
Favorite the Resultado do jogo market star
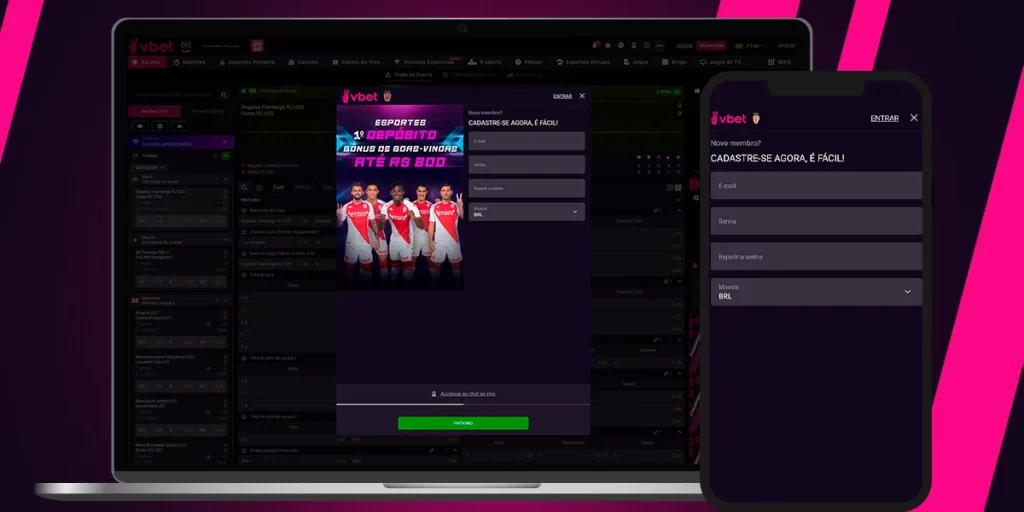[x=244, y=210]
